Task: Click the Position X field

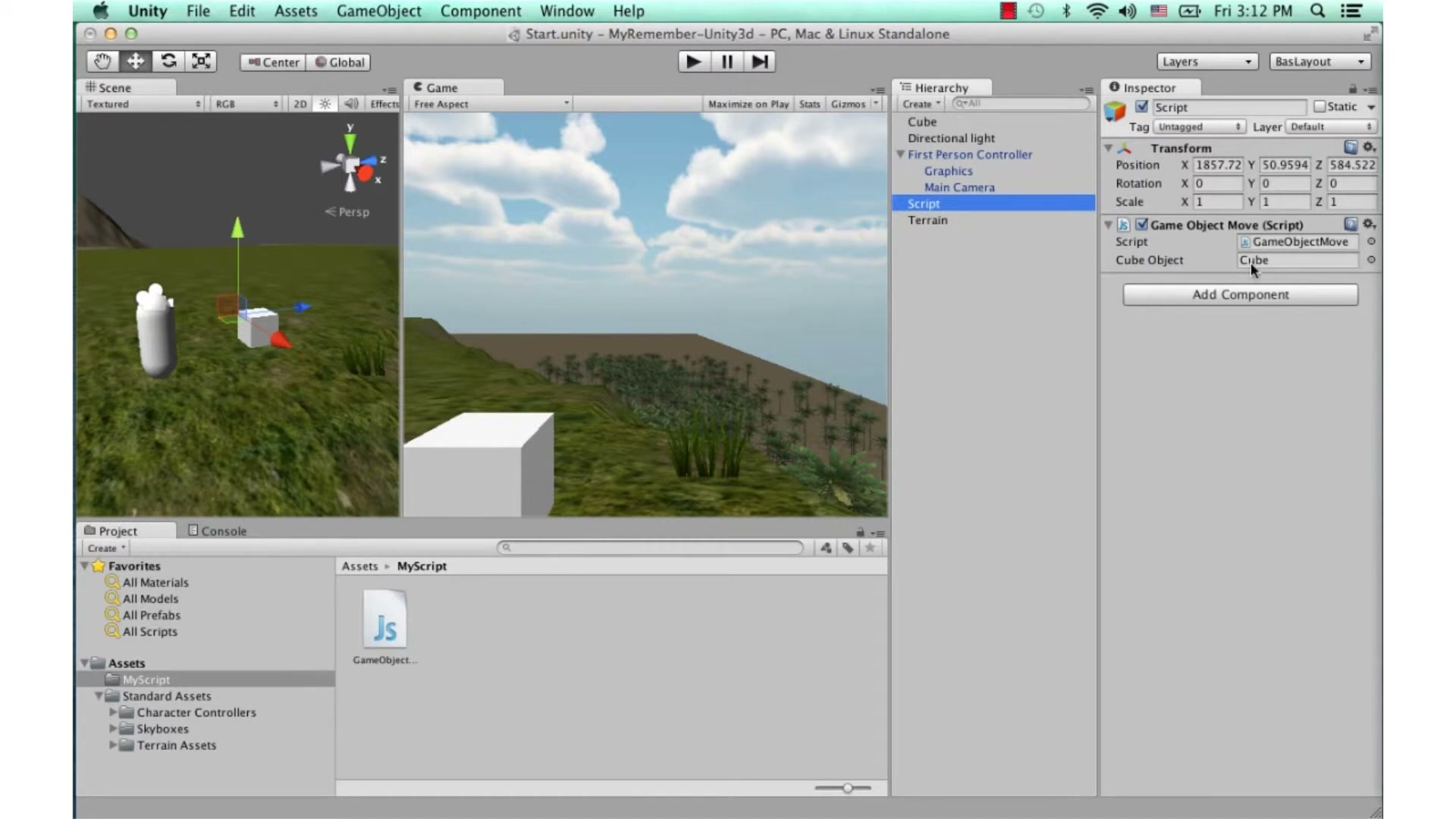Action: (1218, 165)
